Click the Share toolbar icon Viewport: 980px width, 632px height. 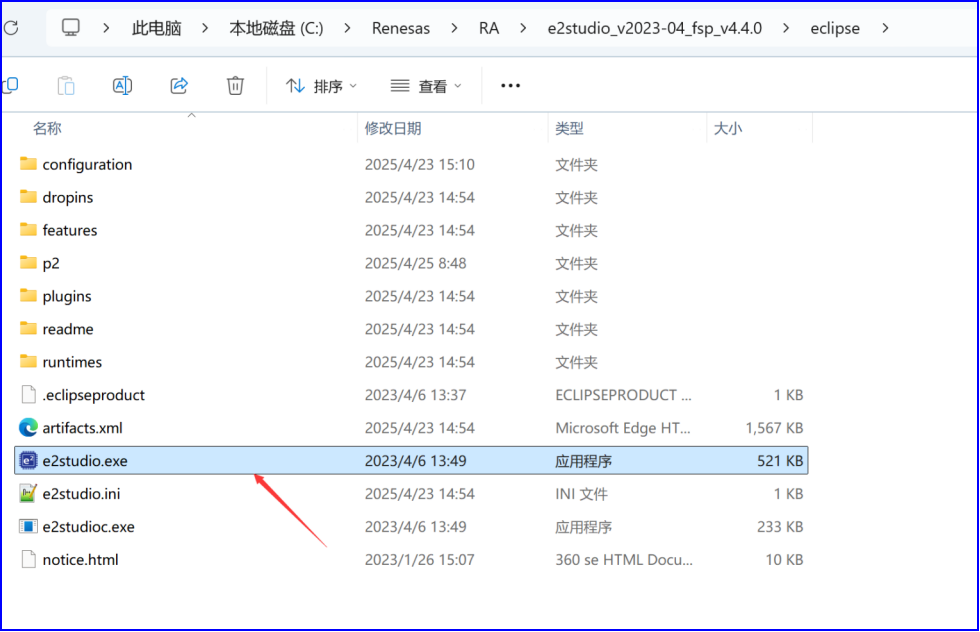pyautogui.click(x=179, y=86)
